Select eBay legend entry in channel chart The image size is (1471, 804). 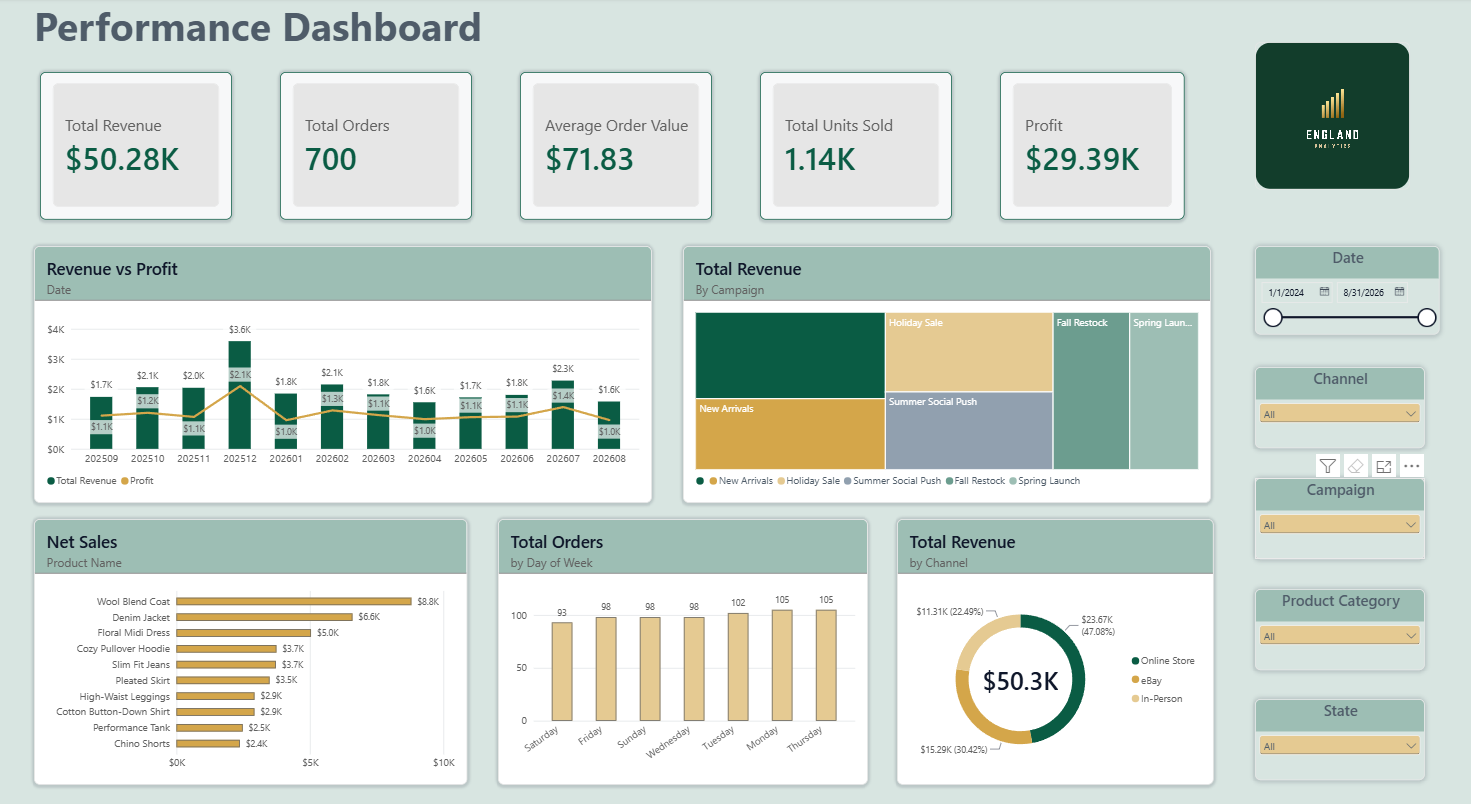[x=1146, y=680]
